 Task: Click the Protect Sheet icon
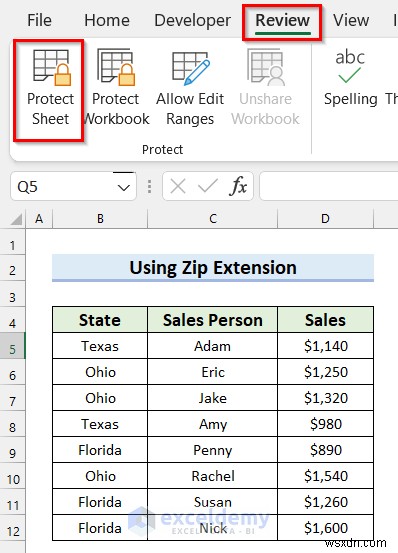(51, 68)
